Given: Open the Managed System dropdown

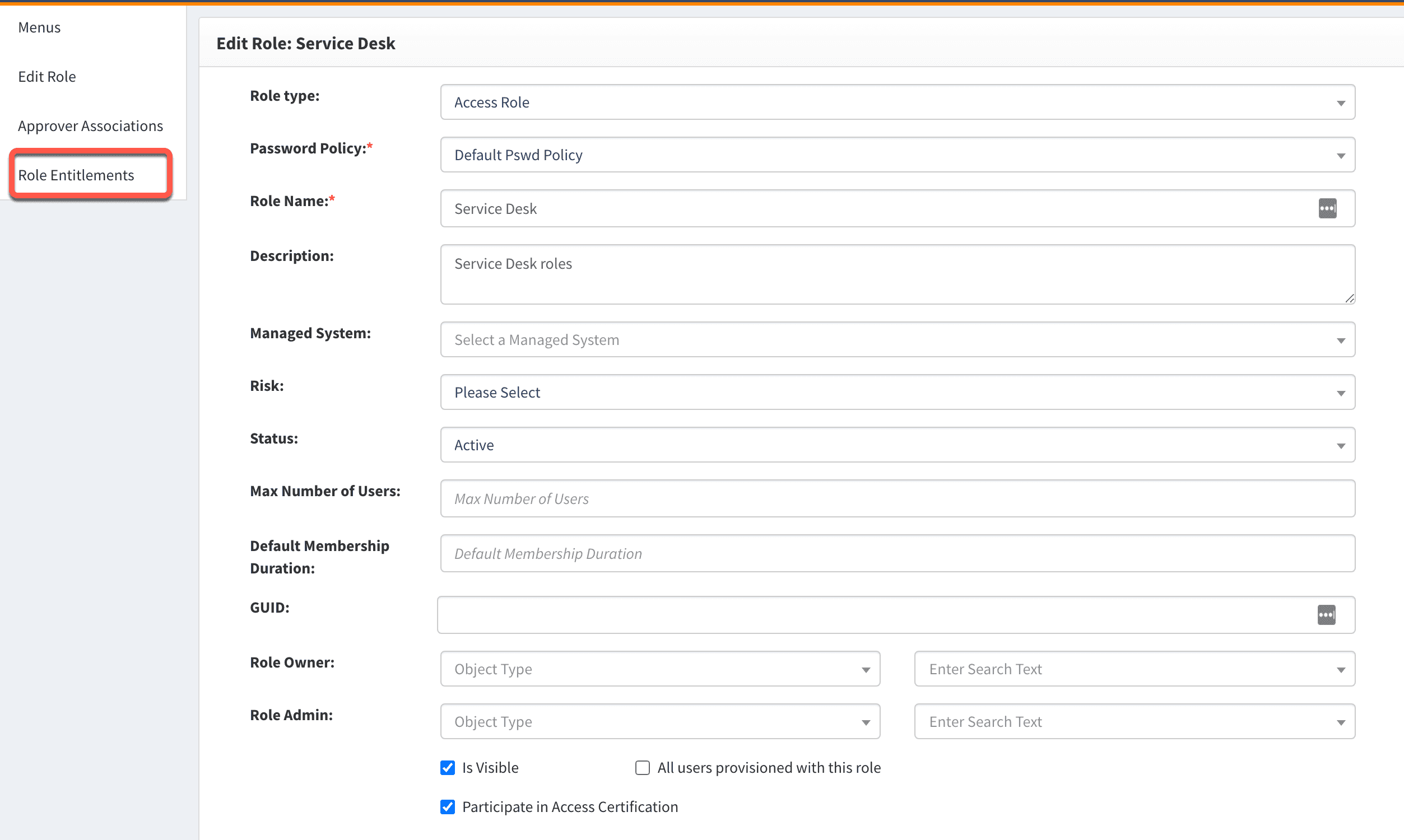Looking at the screenshot, I should [x=898, y=339].
